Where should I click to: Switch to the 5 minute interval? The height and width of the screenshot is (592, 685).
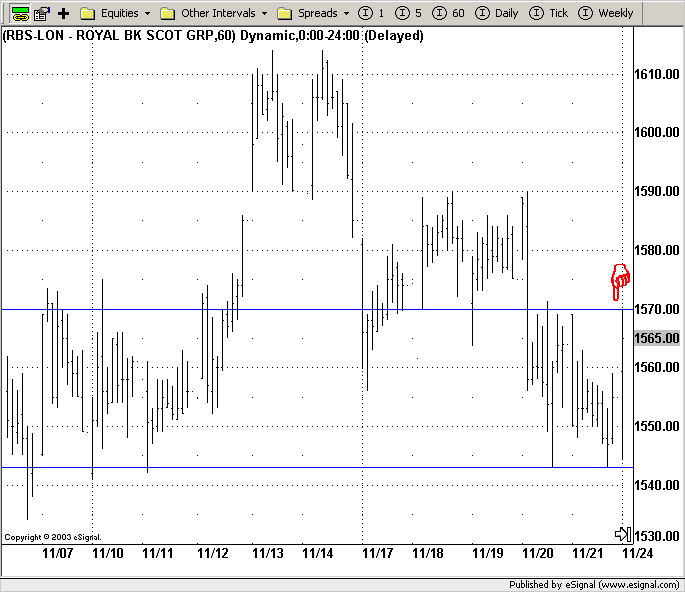point(408,14)
